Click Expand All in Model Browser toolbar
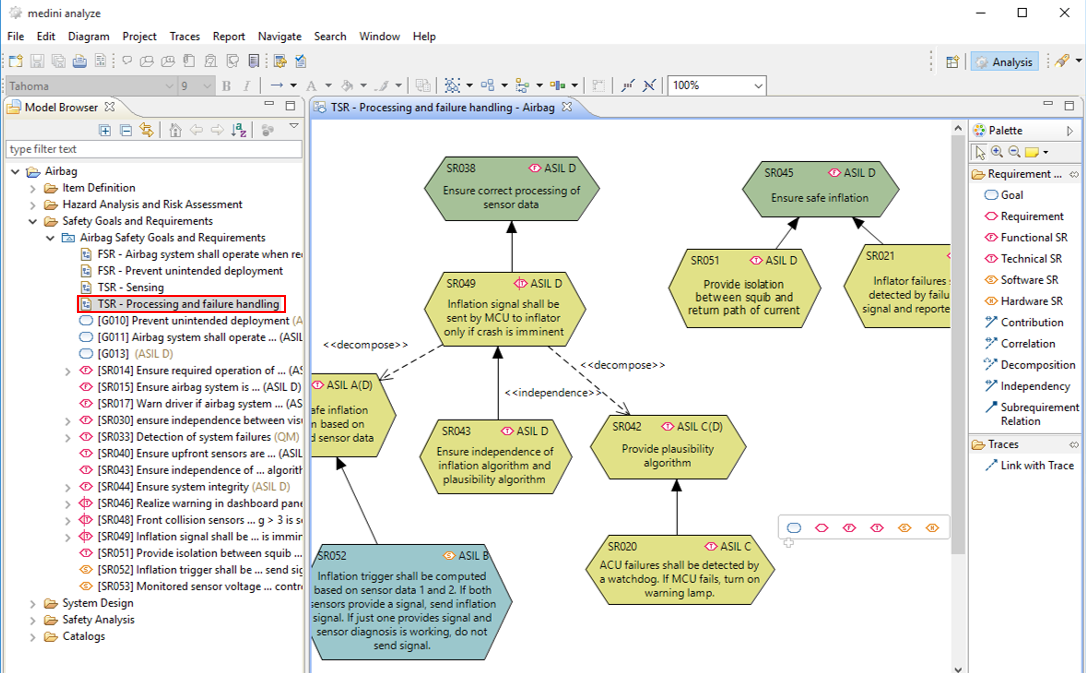This screenshot has height=673, width=1086. tap(105, 130)
